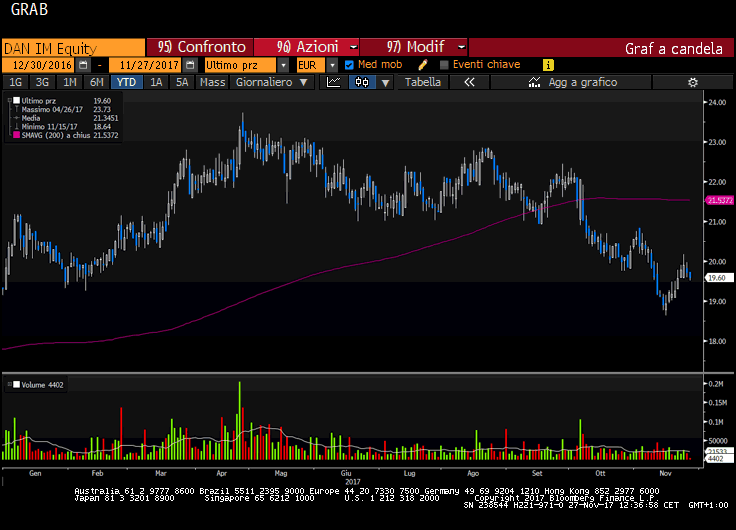Click the magenta SMAVG (200) color swatch
Screen dimensions: 736x530
point(13,136)
